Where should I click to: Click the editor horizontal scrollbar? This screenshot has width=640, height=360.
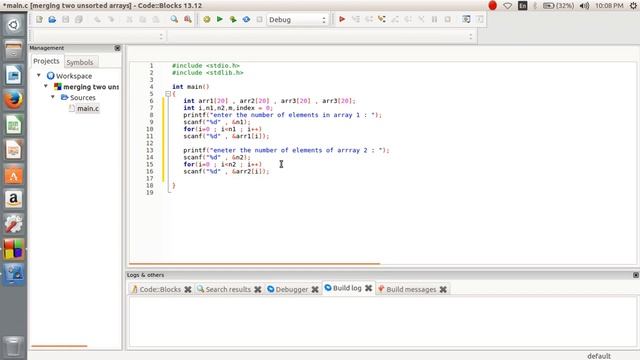(254, 264)
